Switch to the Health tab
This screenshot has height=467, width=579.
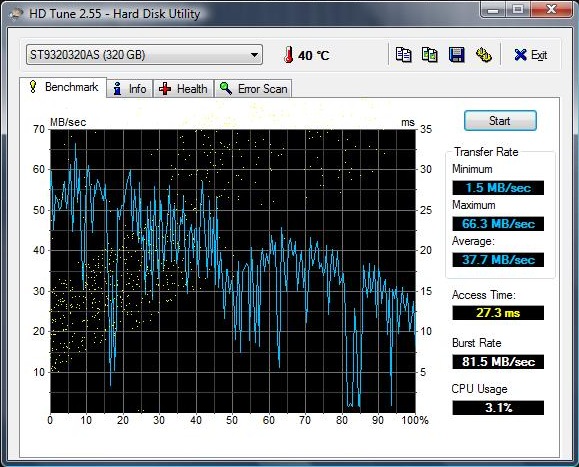tap(183, 89)
